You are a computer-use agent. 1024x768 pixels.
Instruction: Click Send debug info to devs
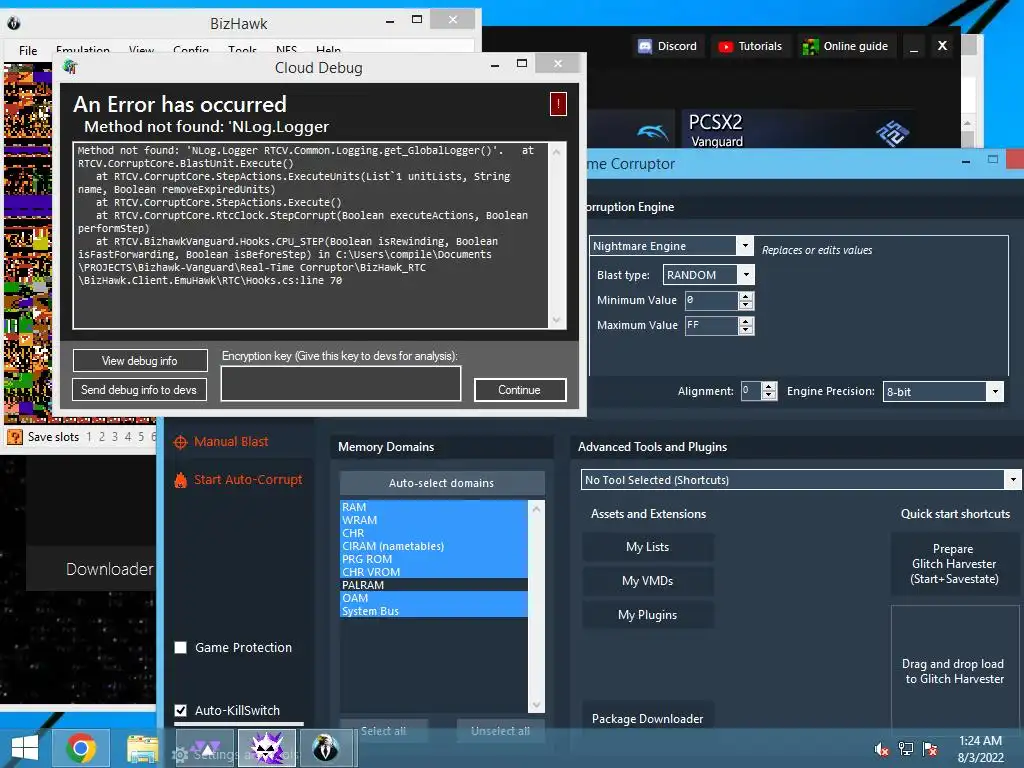point(139,390)
